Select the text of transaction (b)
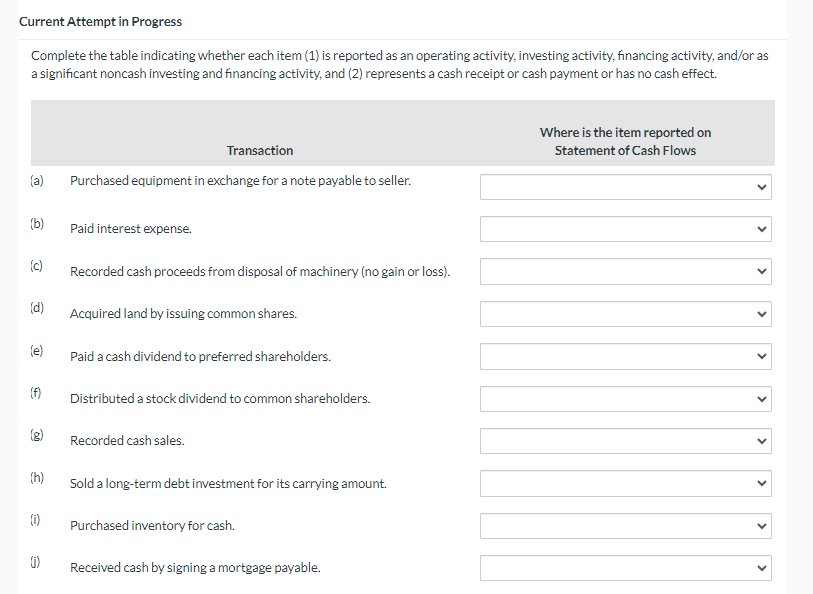 click(x=131, y=228)
